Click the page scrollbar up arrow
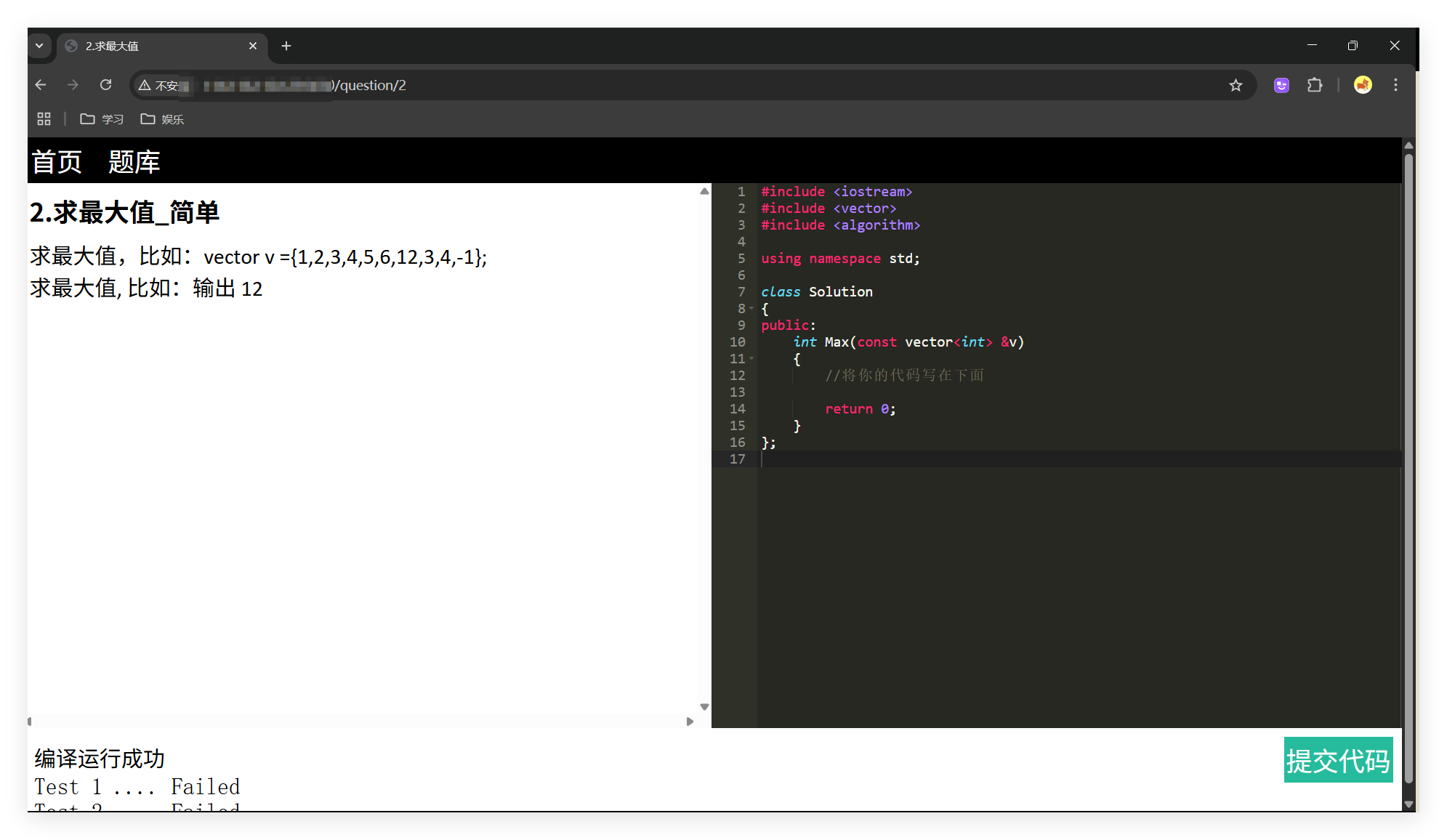 (1408, 145)
